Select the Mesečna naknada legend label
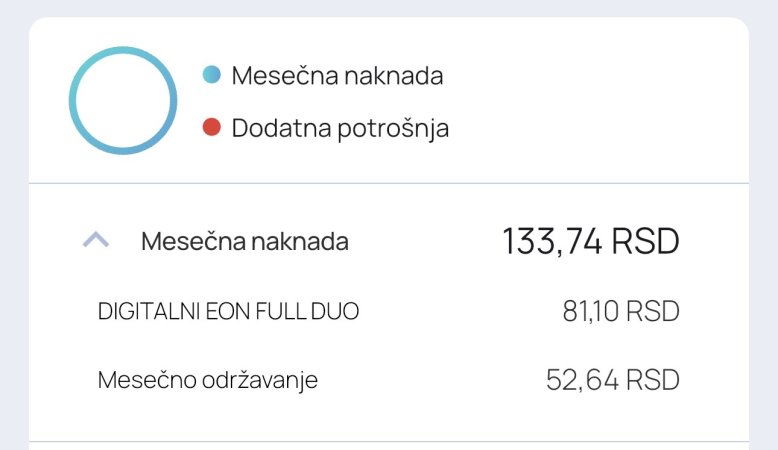 click(337, 75)
